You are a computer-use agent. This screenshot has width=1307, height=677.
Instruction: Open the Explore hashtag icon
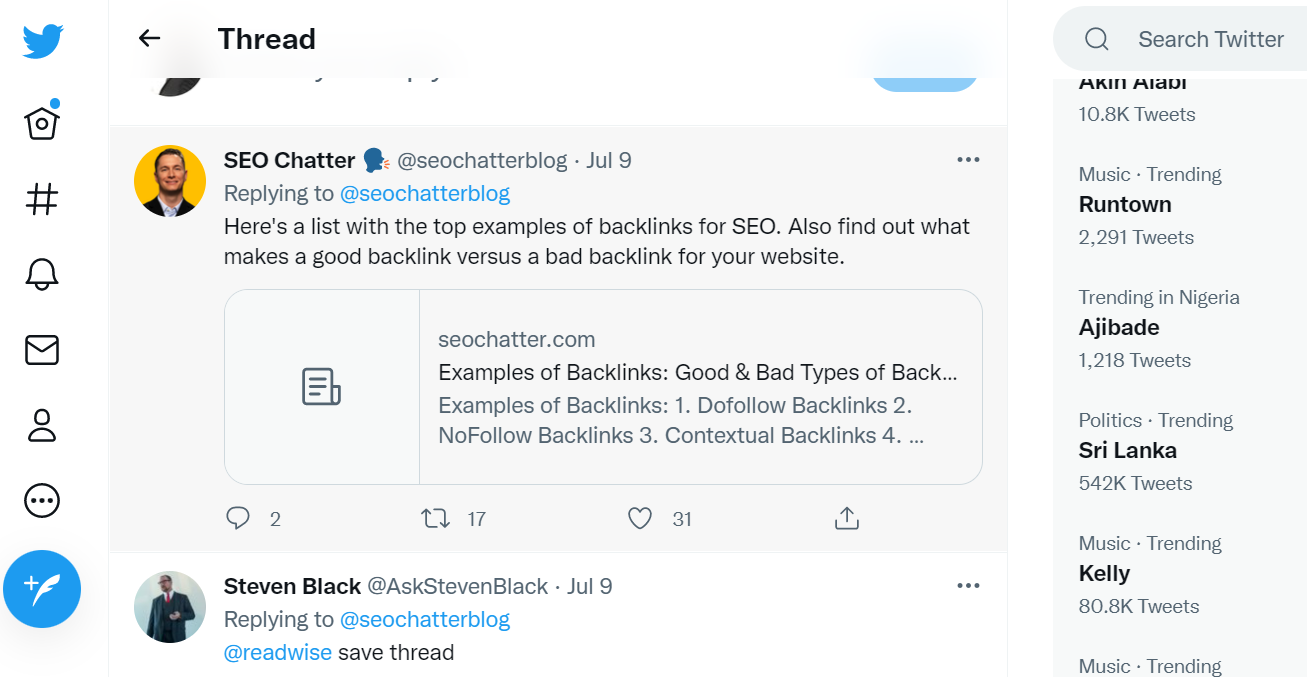pos(42,198)
